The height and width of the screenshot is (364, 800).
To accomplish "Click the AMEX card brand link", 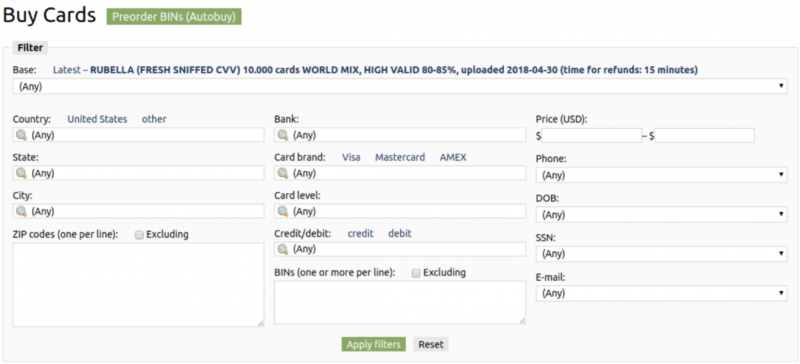I will [x=453, y=157].
